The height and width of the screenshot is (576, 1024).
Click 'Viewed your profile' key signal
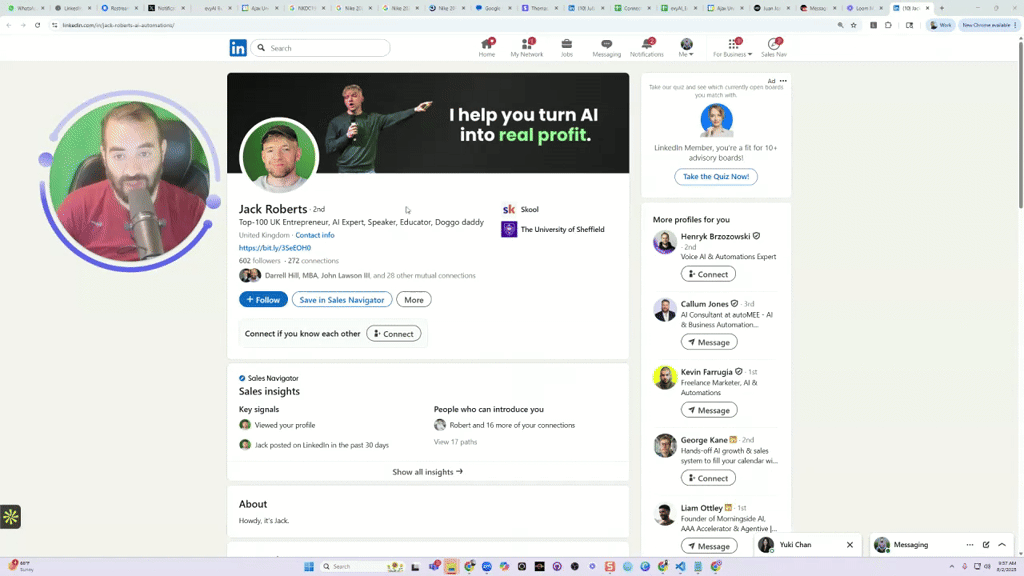click(x=285, y=425)
